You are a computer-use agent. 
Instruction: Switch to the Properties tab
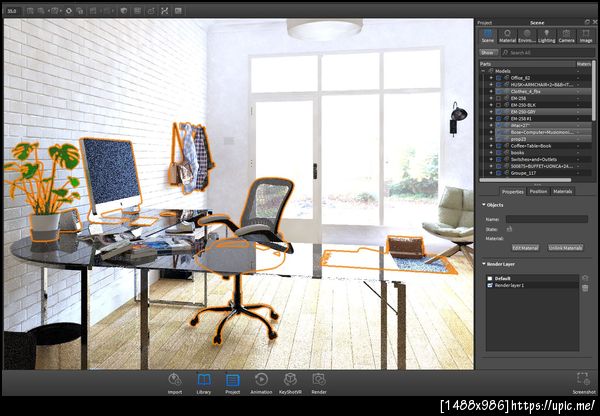512,191
